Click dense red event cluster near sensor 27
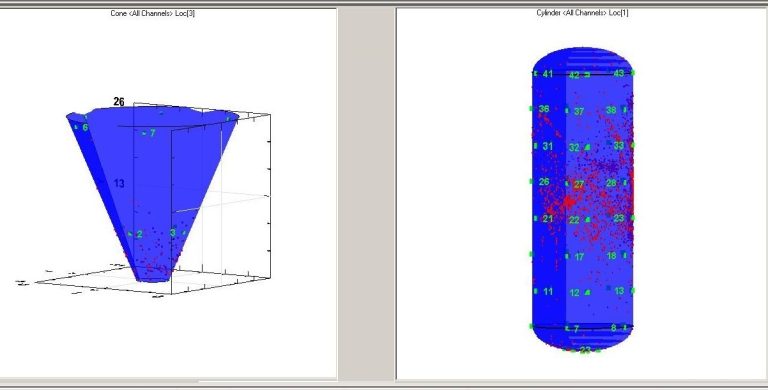Screen dimensions: 768x390 [569, 201]
